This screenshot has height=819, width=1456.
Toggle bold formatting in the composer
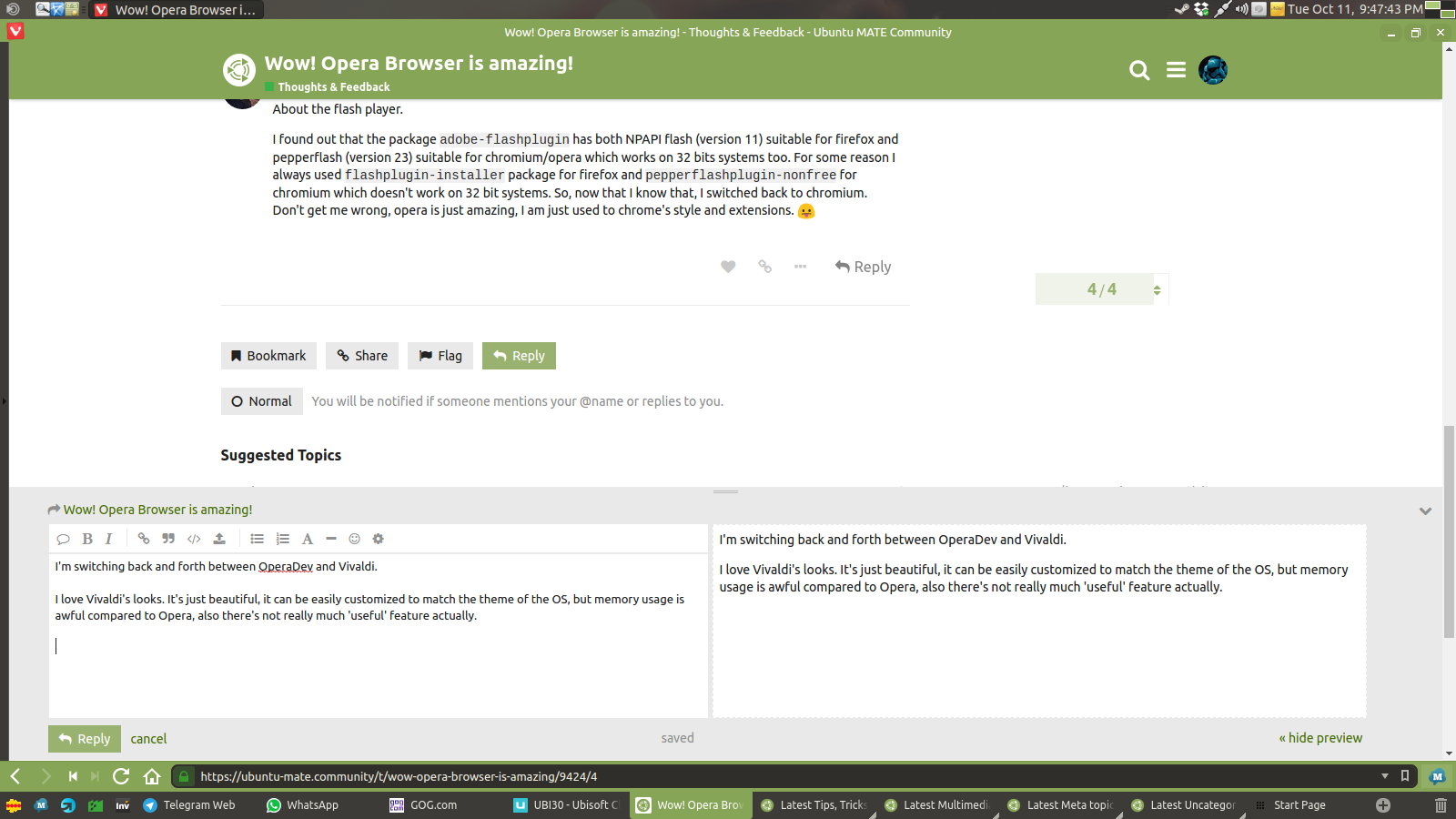87,539
